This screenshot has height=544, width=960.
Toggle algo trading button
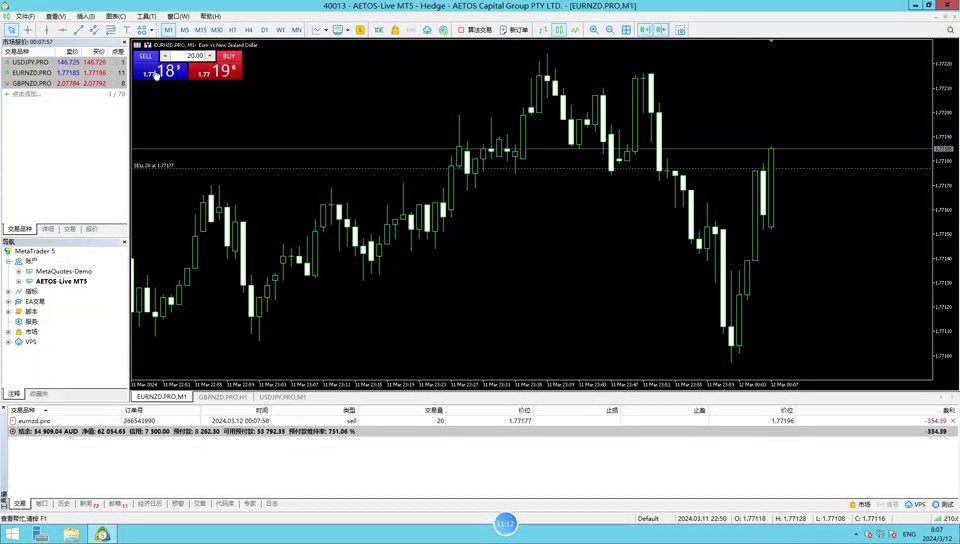475,30
